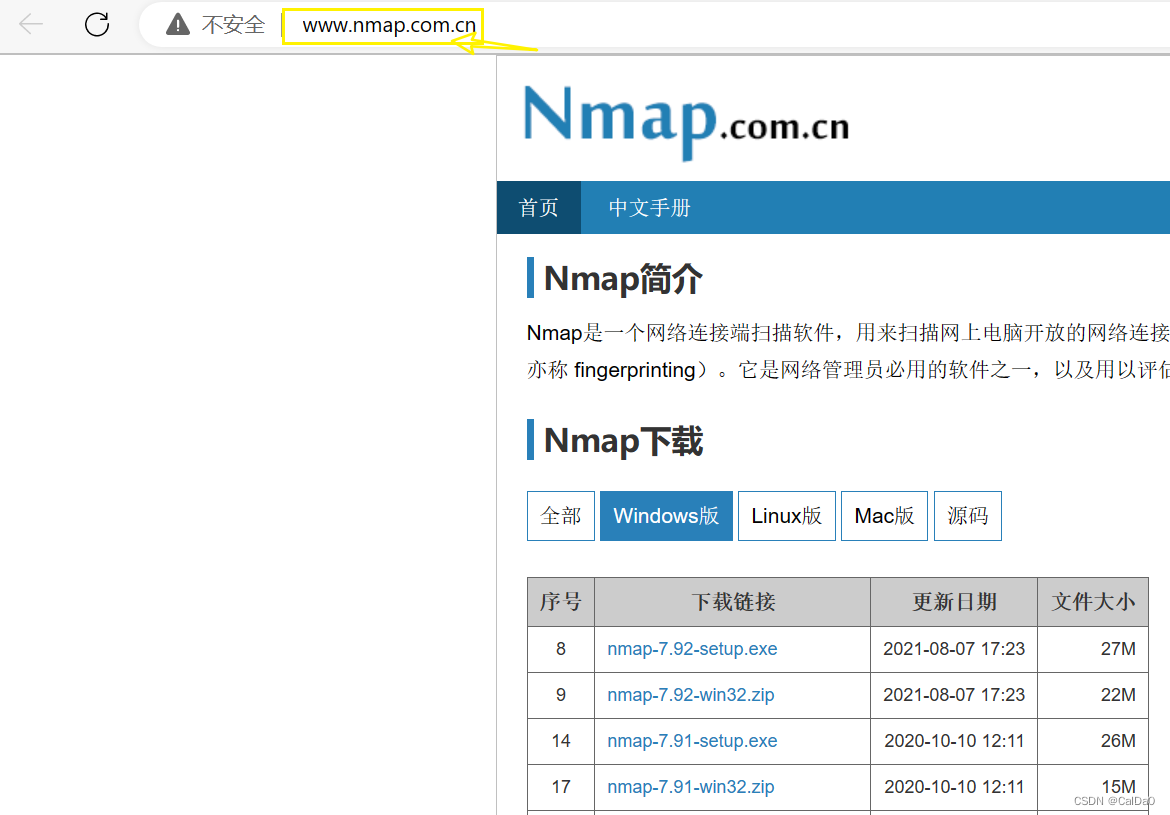Select the Linux版 download filter

pyautogui.click(x=786, y=516)
